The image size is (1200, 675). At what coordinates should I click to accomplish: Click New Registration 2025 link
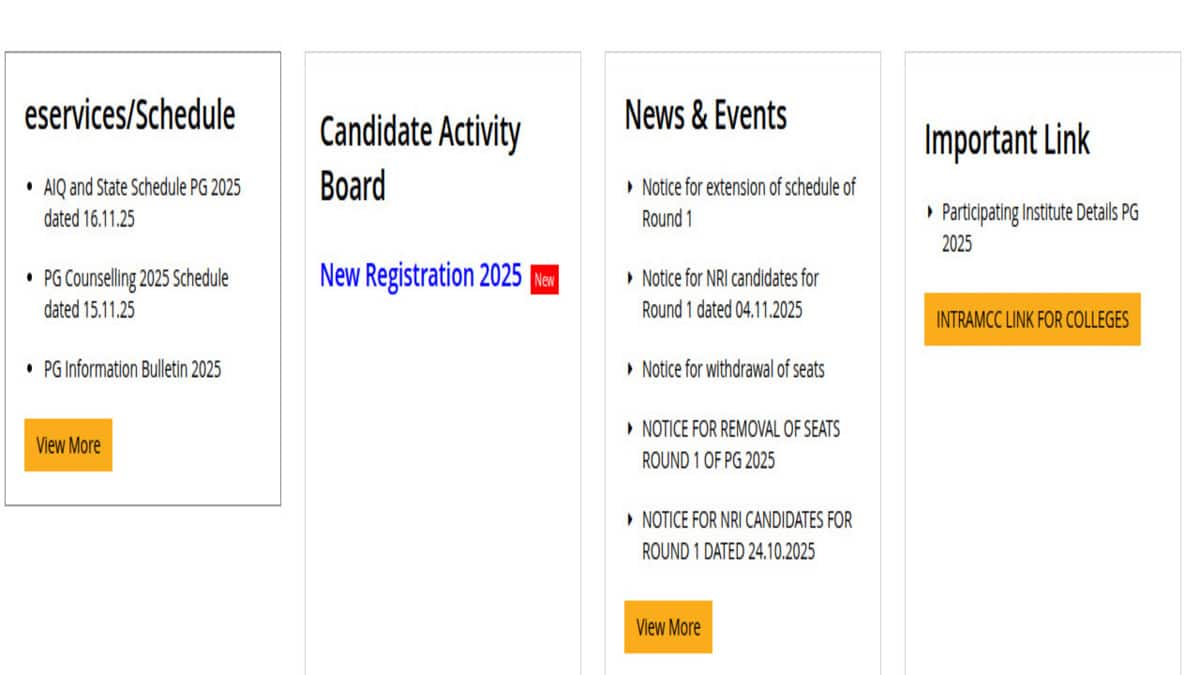click(x=420, y=275)
